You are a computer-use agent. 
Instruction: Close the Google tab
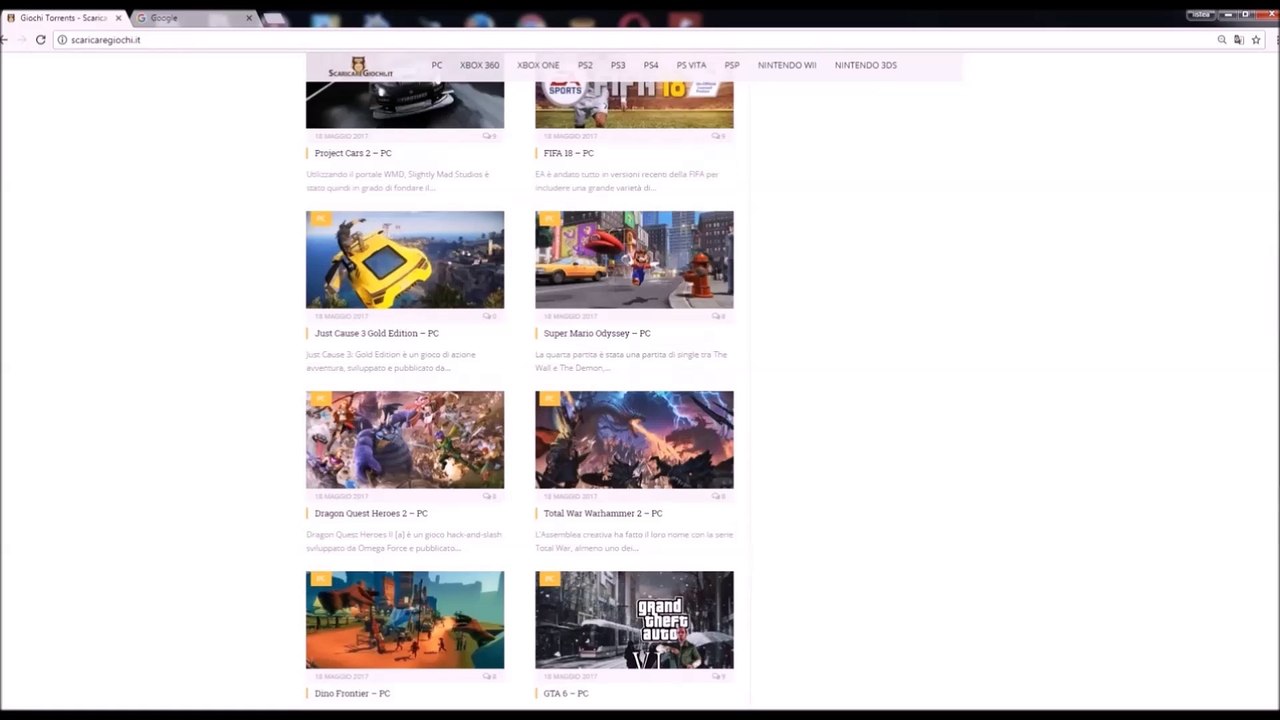[249, 18]
